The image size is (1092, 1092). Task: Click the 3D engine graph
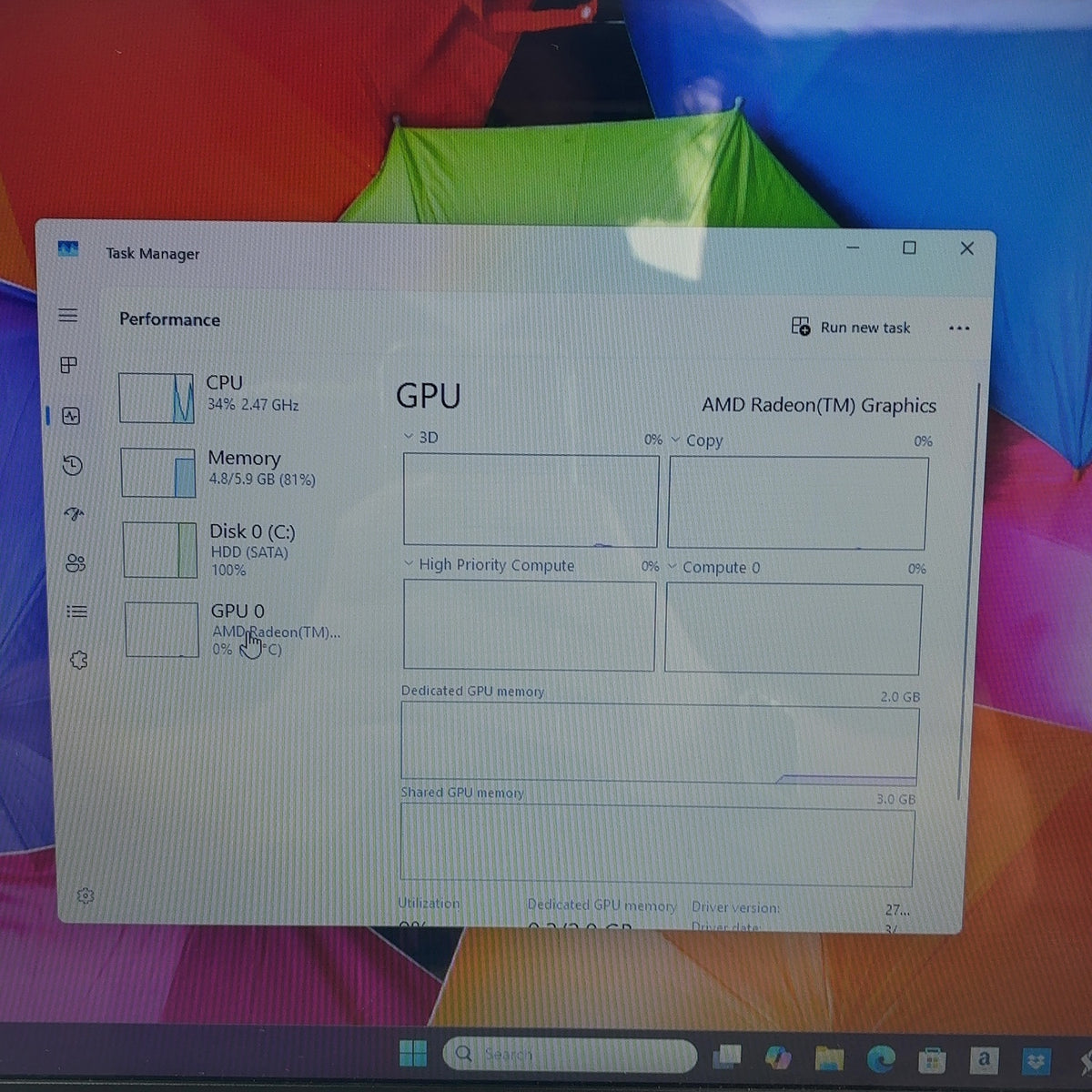pos(531,500)
